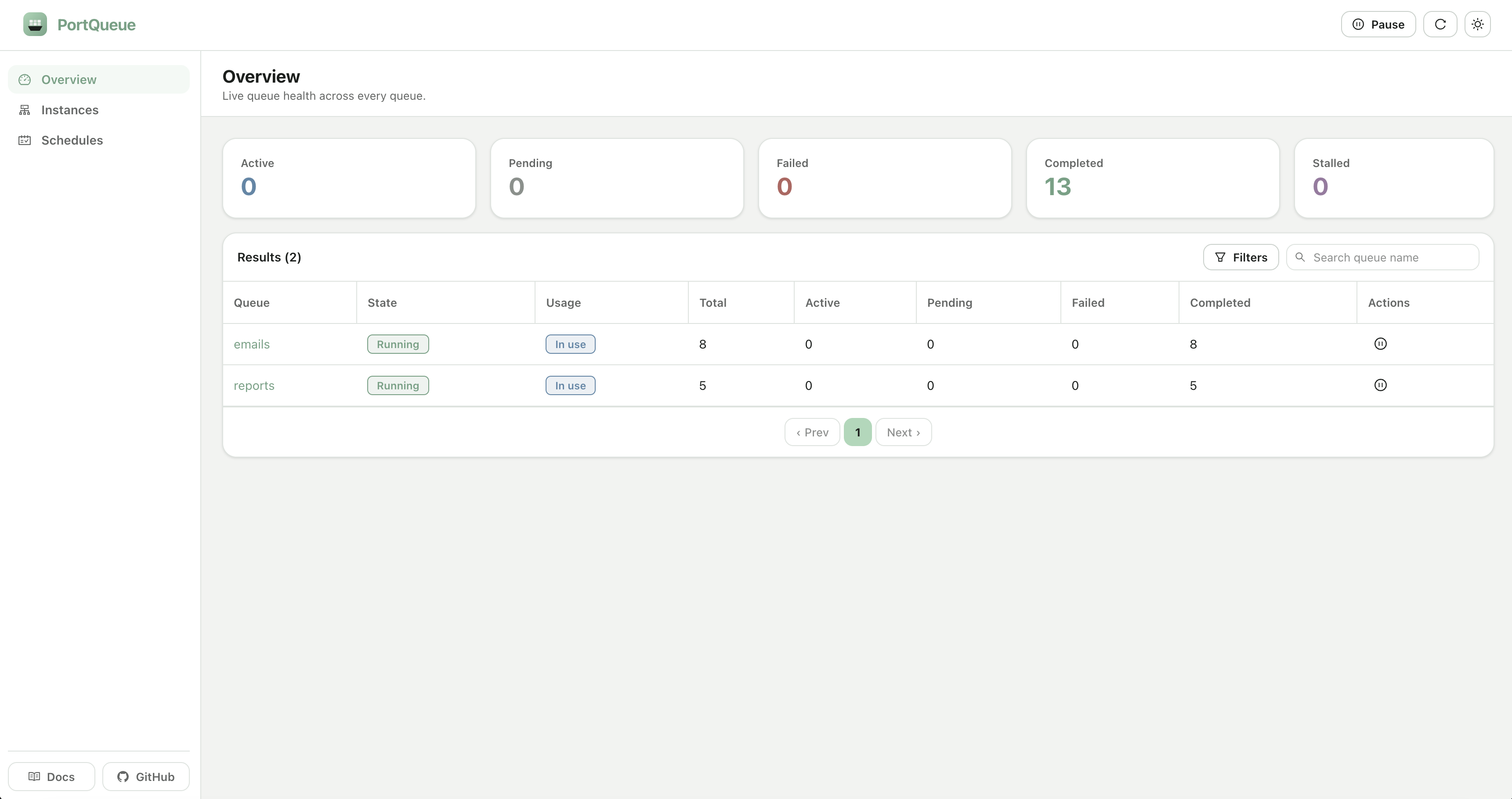Go to the Next page
The height and width of the screenshot is (799, 1512).
pos(903,432)
